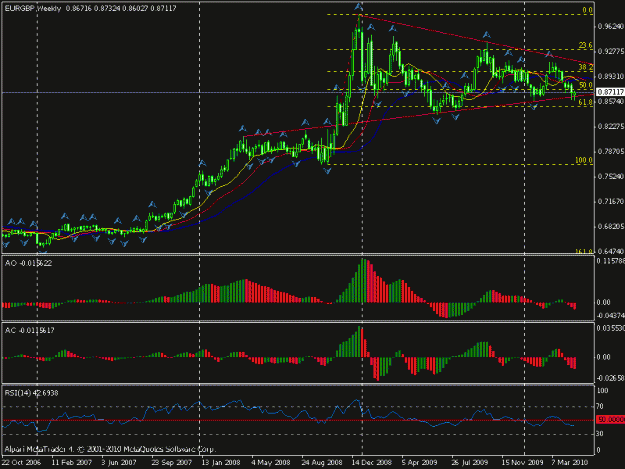The width and height of the screenshot is (625, 469).
Task: Click the 23 Sep 2007 date label
Action: tap(172, 463)
